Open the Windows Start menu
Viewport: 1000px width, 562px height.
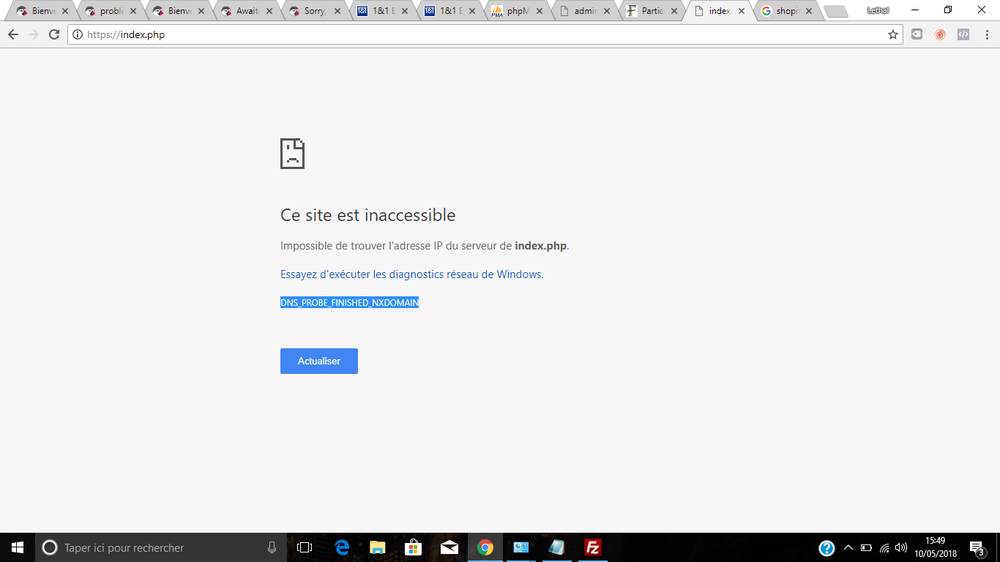pos(17,547)
